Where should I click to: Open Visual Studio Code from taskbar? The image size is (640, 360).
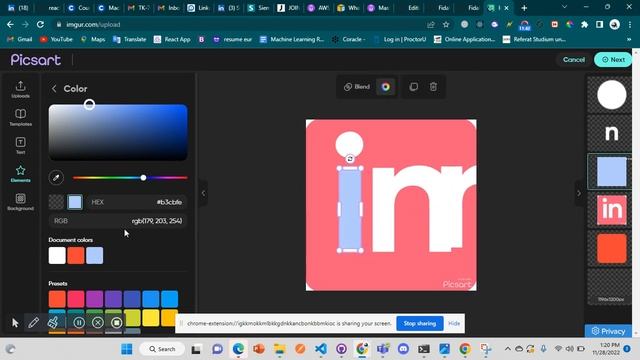(321, 349)
